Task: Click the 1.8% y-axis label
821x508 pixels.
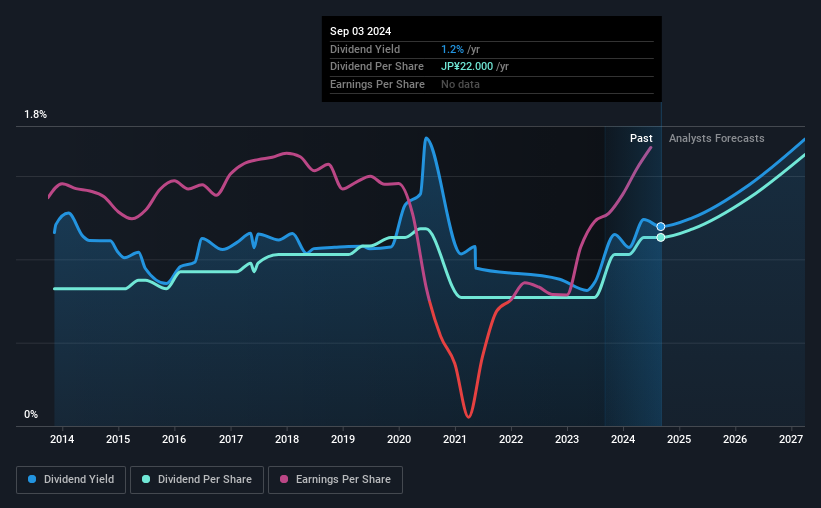Action: pos(35,115)
